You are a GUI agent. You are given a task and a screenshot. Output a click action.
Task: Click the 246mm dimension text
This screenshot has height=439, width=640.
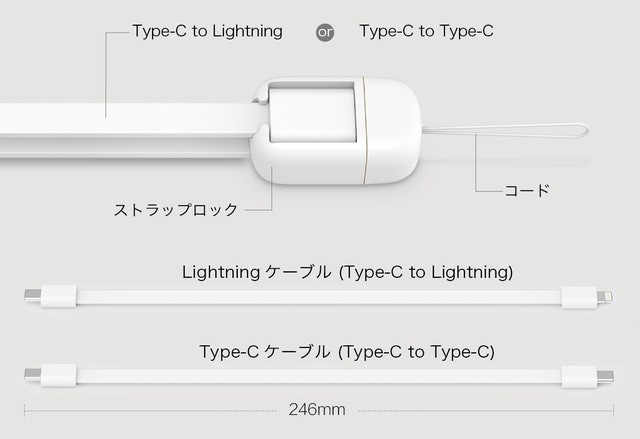[317, 409]
